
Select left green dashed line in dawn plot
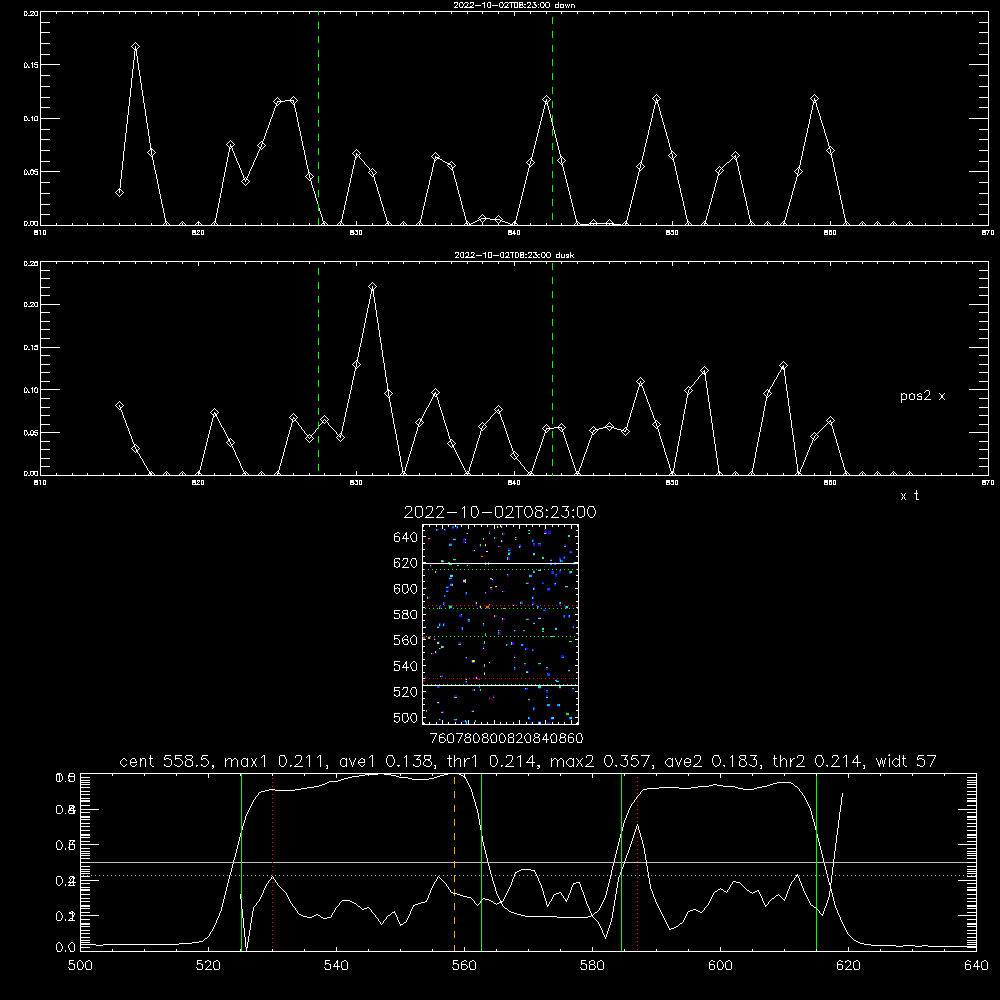[318, 118]
